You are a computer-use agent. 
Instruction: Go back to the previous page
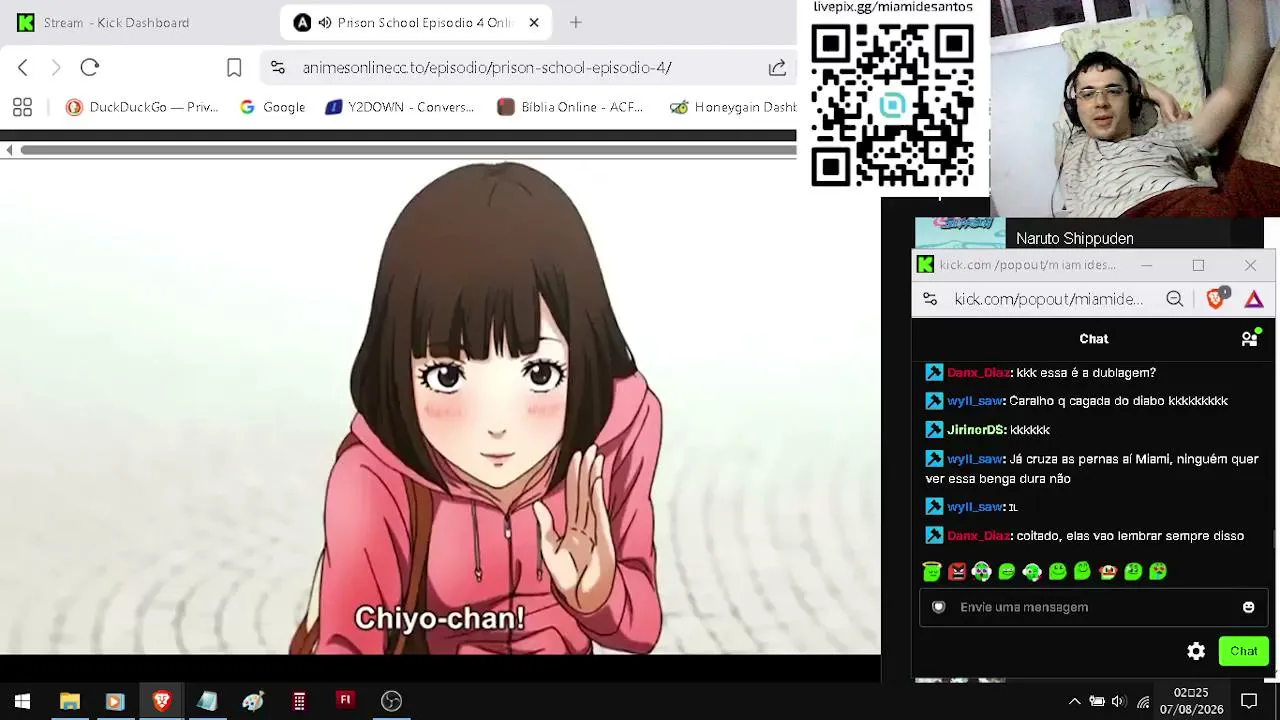tap(23, 67)
